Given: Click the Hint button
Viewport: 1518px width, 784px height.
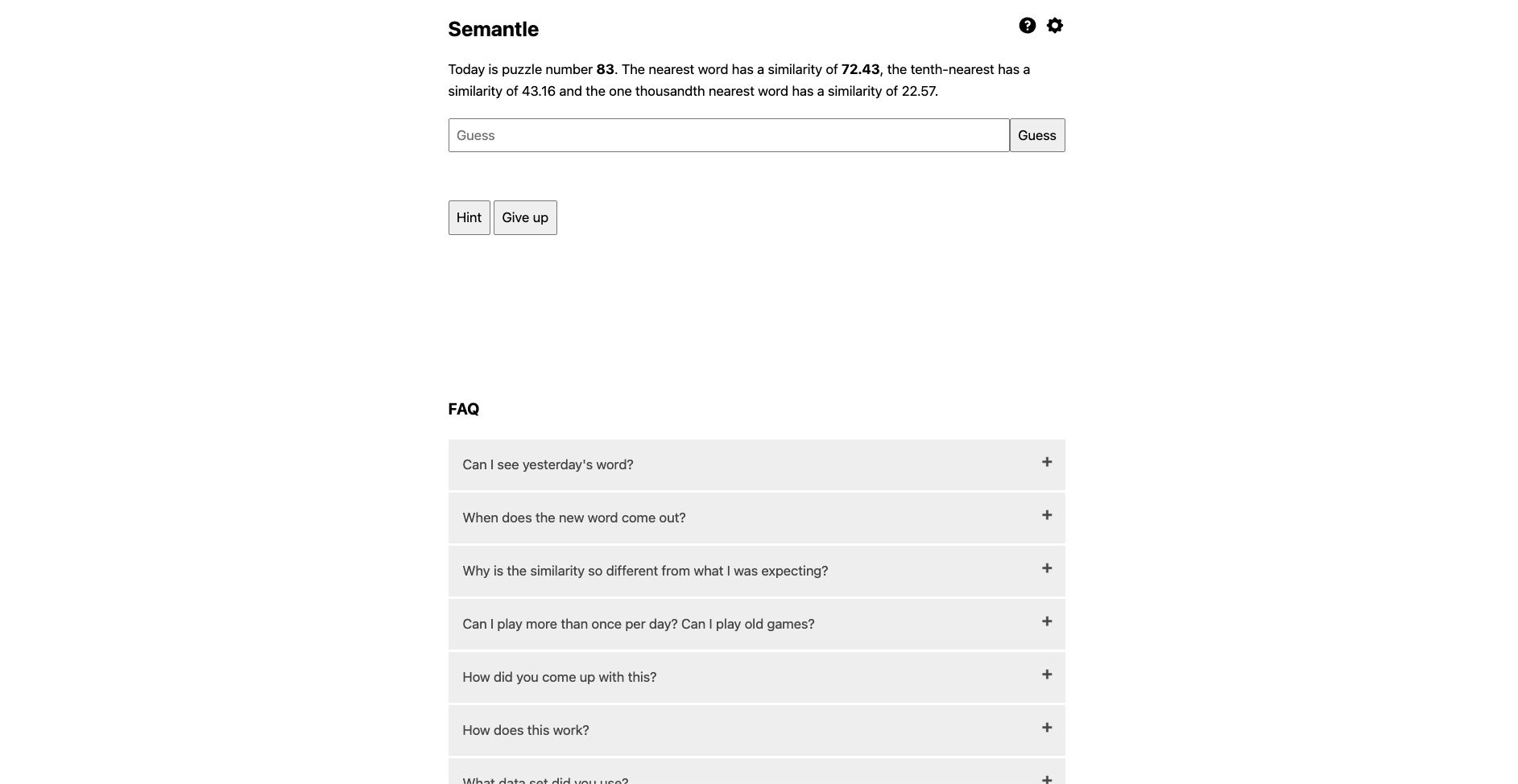Looking at the screenshot, I should [x=469, y=217].
